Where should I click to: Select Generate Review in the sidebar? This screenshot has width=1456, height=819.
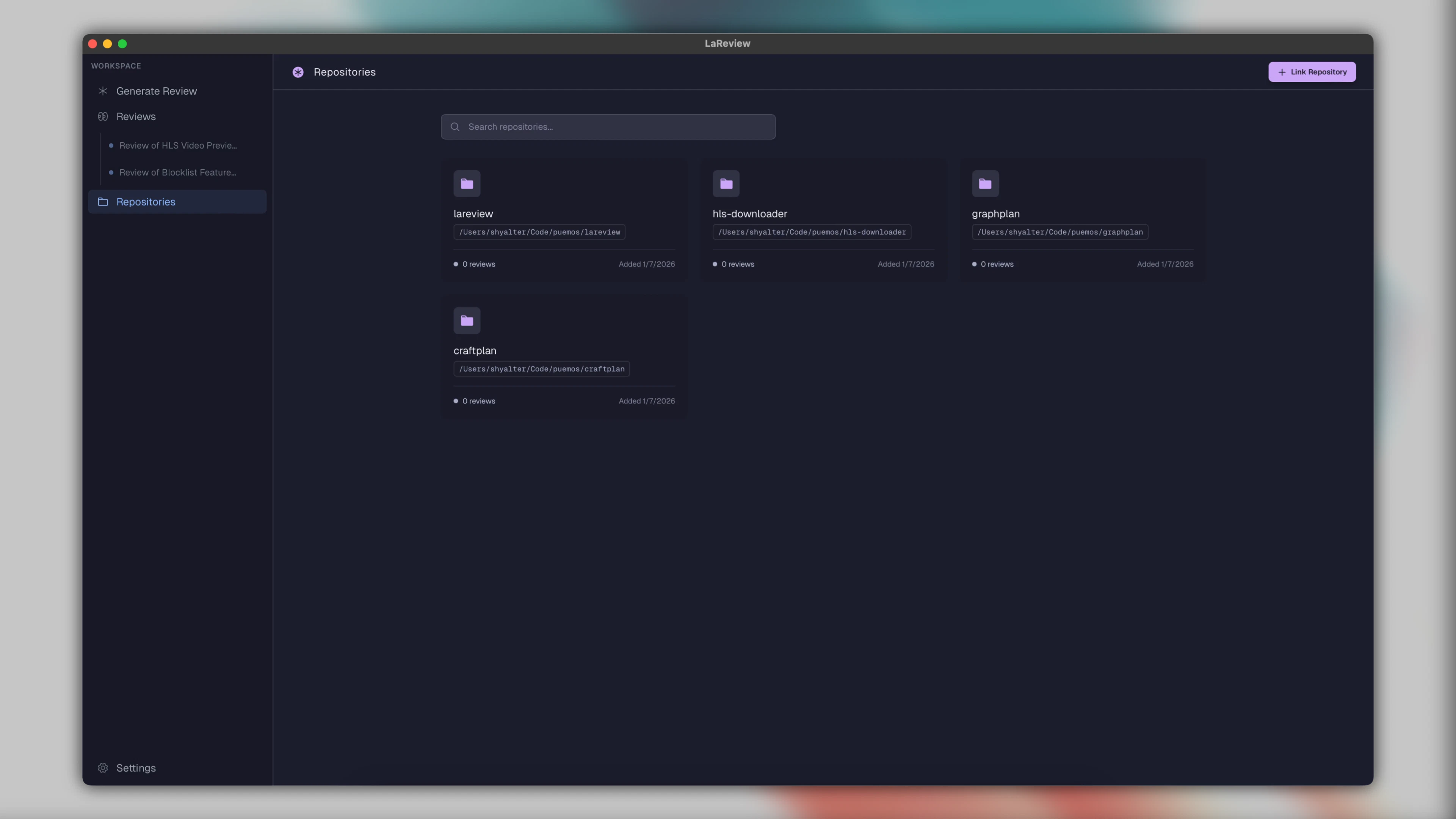pos(156,91)
